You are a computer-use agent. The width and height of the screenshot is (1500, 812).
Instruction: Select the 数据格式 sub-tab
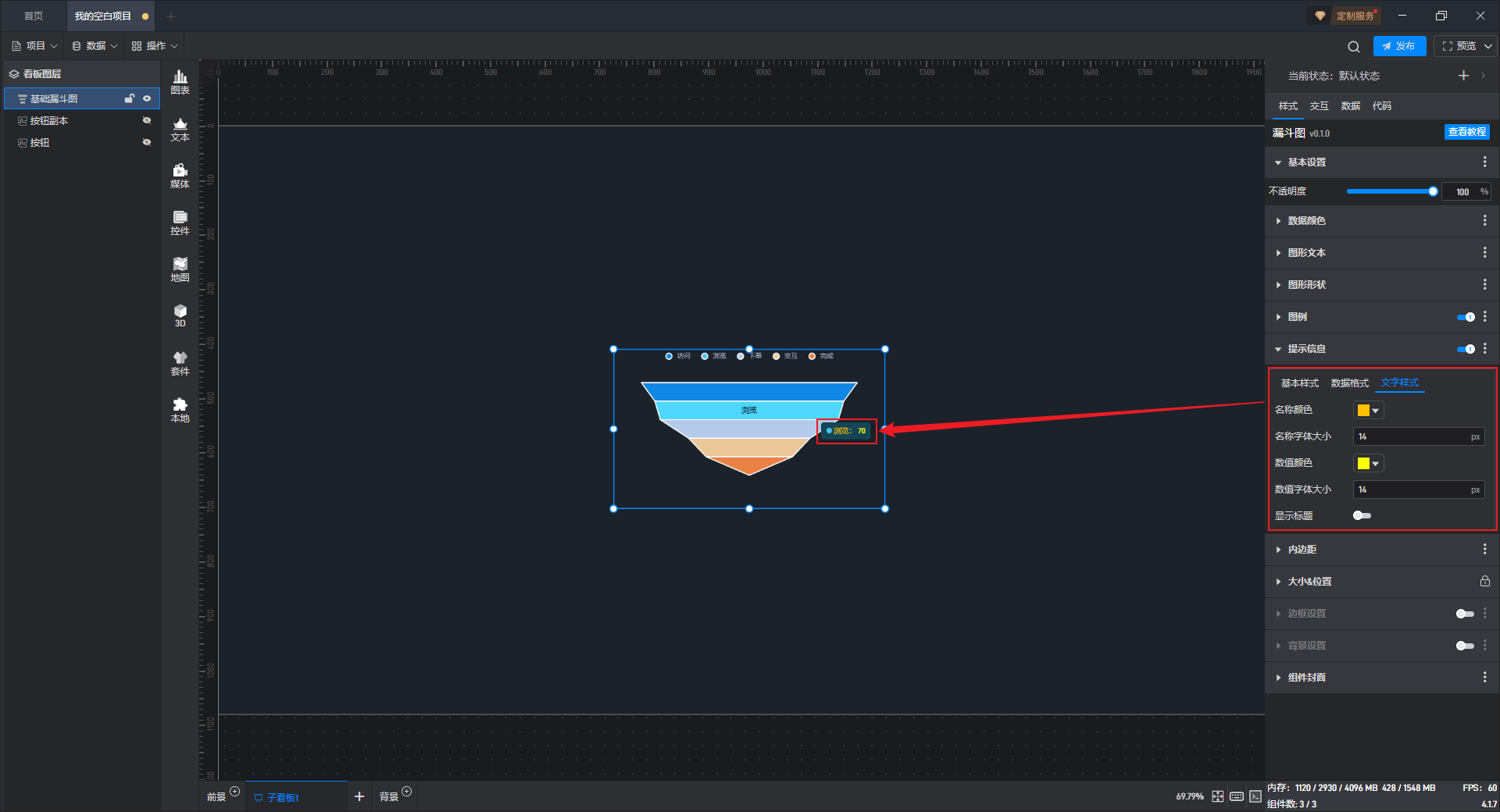click(x=1349, y=383)
